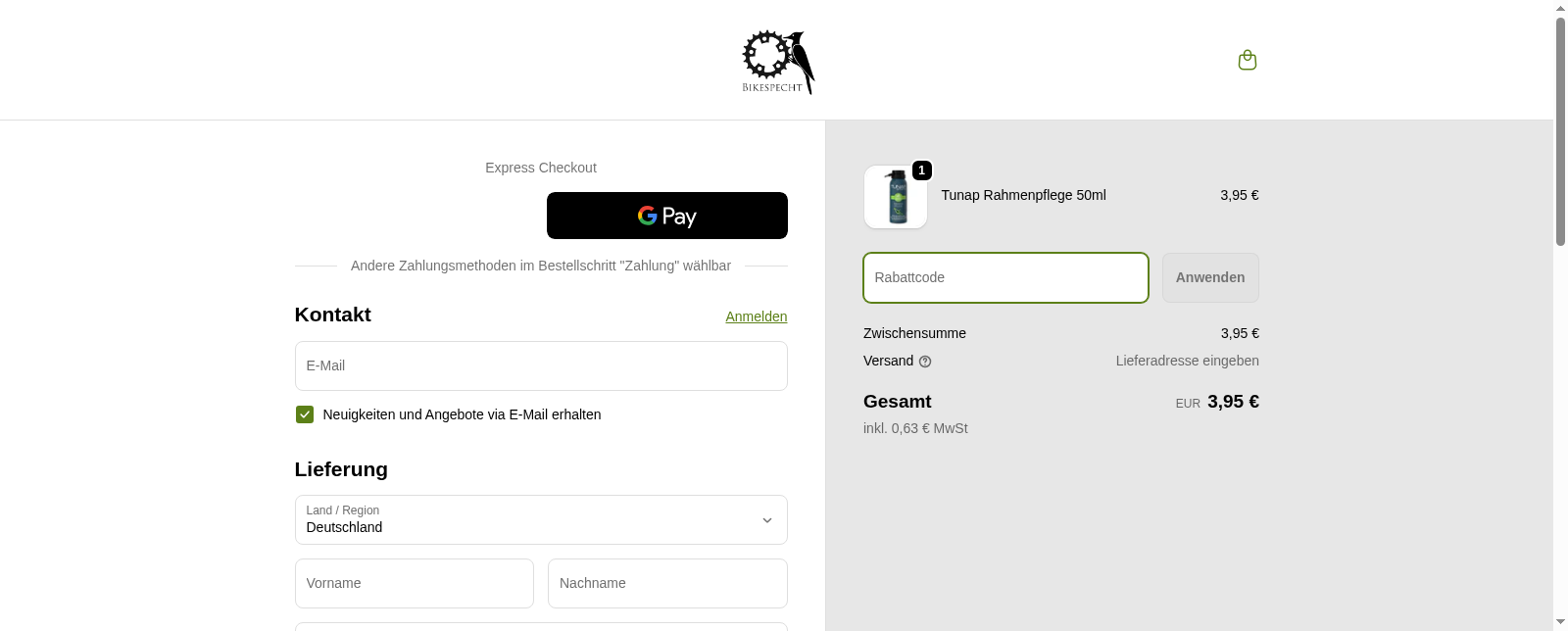1568x631 pixels.
Task: Click the Tunap Rahmenpflege 50ml product name
Action: [x=1023, y=195]
